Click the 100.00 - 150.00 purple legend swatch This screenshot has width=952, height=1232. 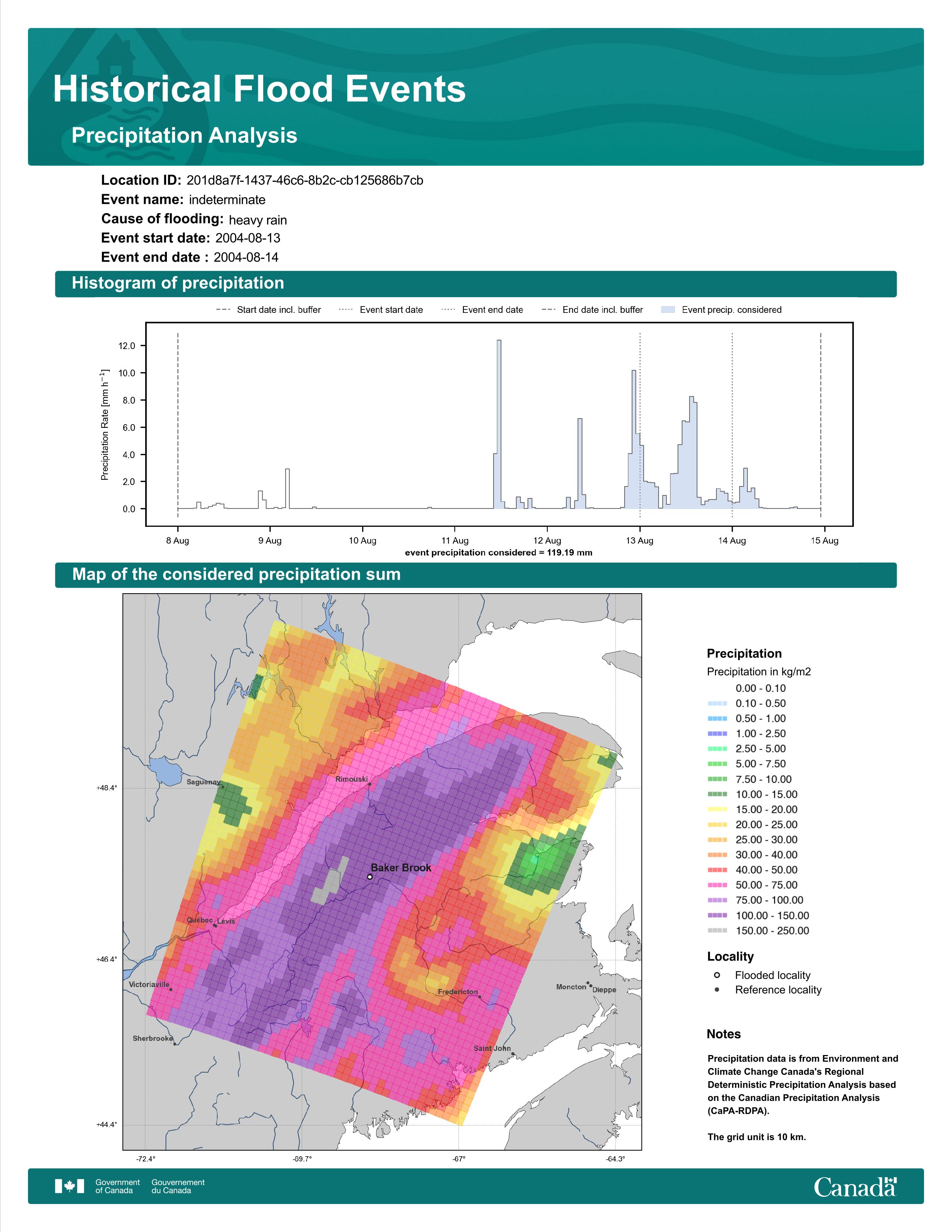click(x=718, y=915)
